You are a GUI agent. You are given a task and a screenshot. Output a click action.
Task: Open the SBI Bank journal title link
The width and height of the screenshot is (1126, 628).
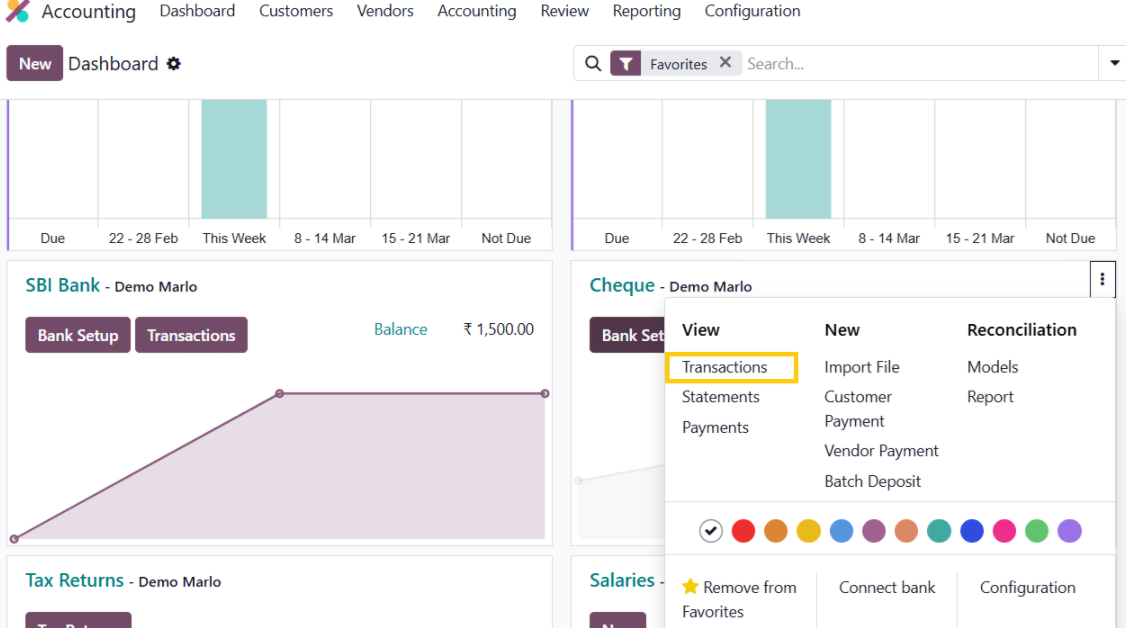pyautogui.click(x=63, y=286)
